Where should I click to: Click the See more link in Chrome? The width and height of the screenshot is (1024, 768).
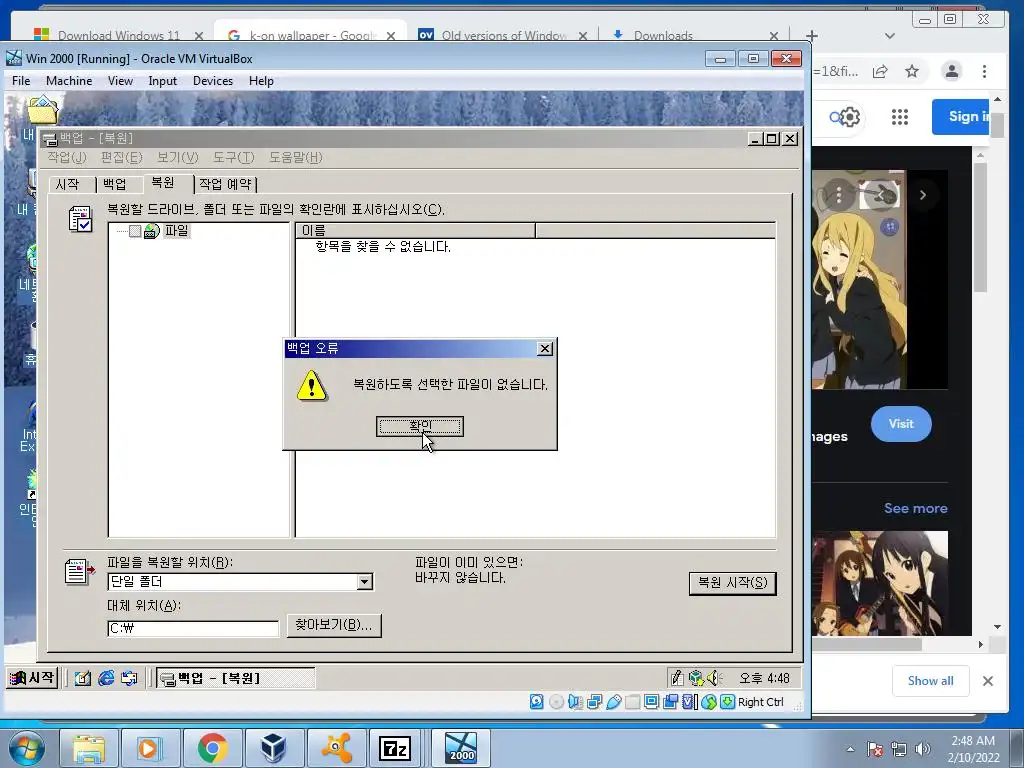click(x=916, y=508)
